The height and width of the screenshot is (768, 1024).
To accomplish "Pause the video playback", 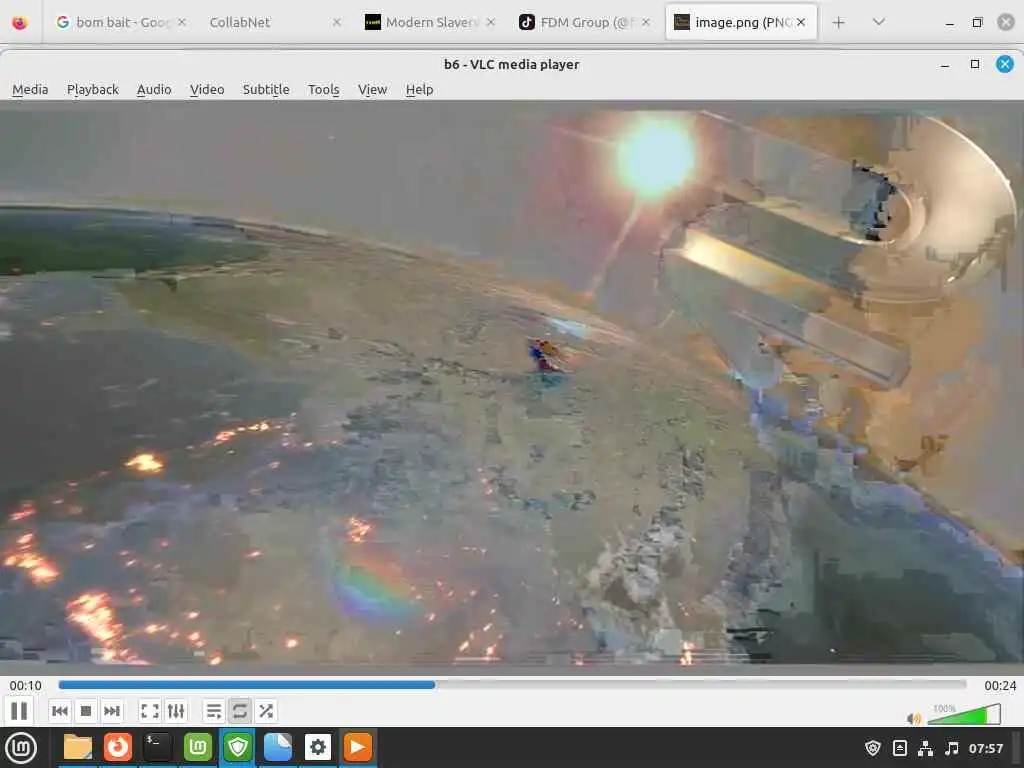I will [x=20, y=711].
